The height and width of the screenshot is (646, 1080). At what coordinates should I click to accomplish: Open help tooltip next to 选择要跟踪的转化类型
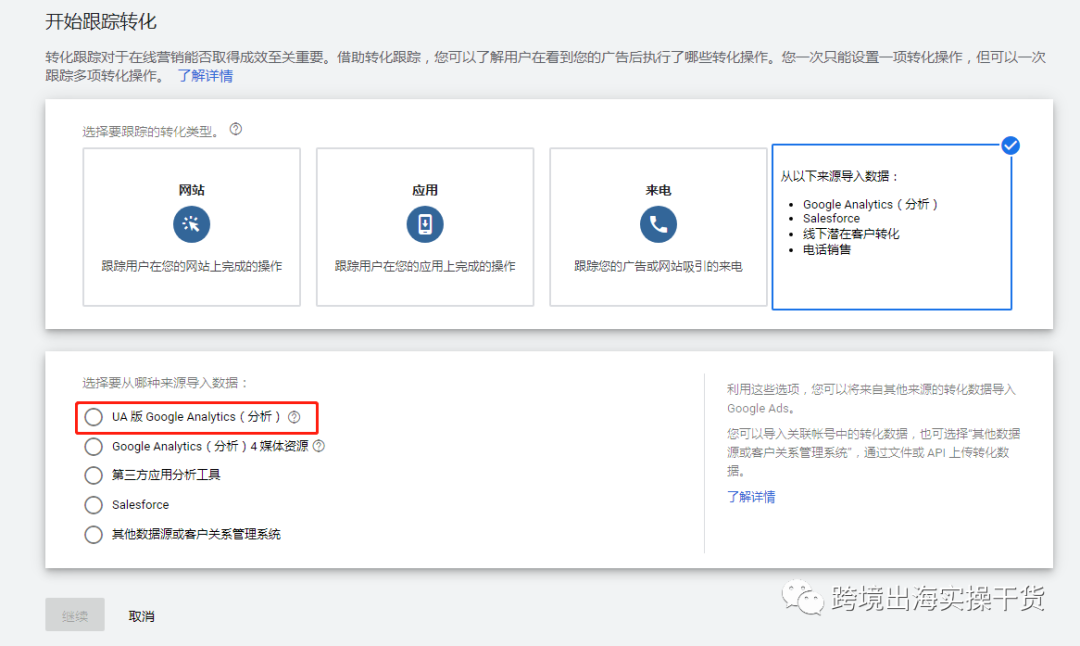pyautogui.click(x=235, y=128)
